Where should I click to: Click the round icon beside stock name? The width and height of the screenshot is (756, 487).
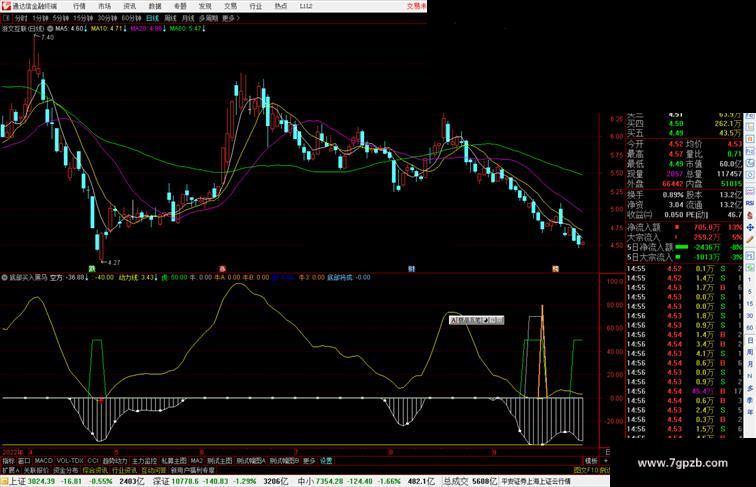(x=50, y=29)
